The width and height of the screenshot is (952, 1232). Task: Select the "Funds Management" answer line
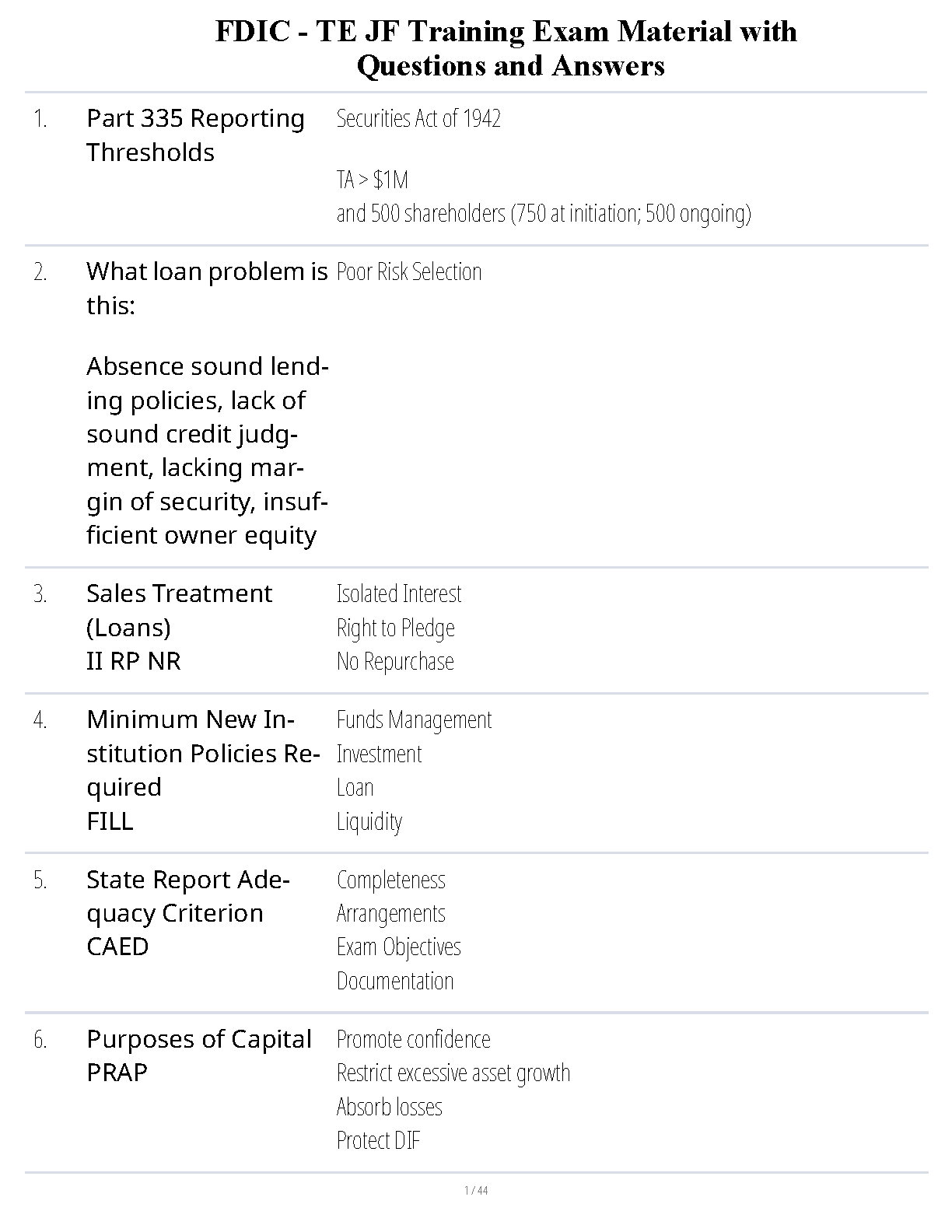pyautogui.click(x=414, y=720)
